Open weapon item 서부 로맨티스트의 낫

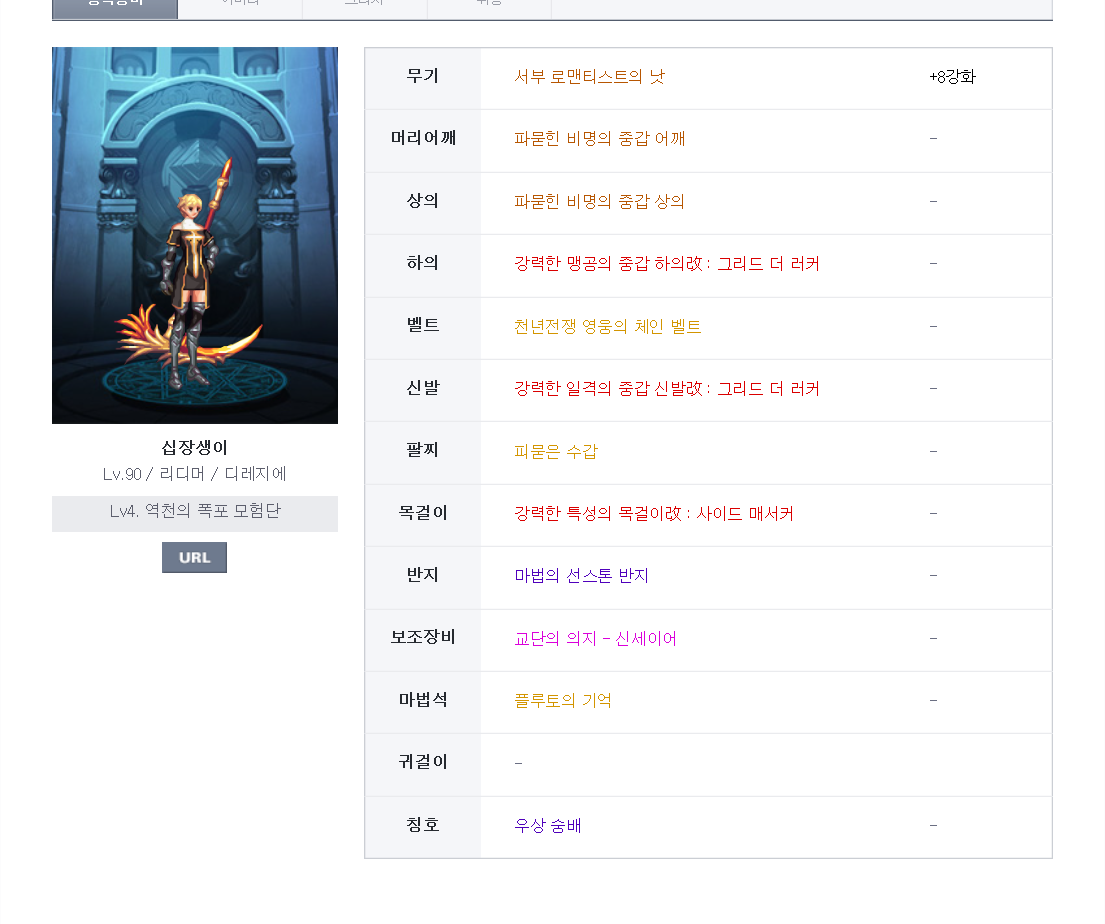pyautogui.click(x=589, y=77)
